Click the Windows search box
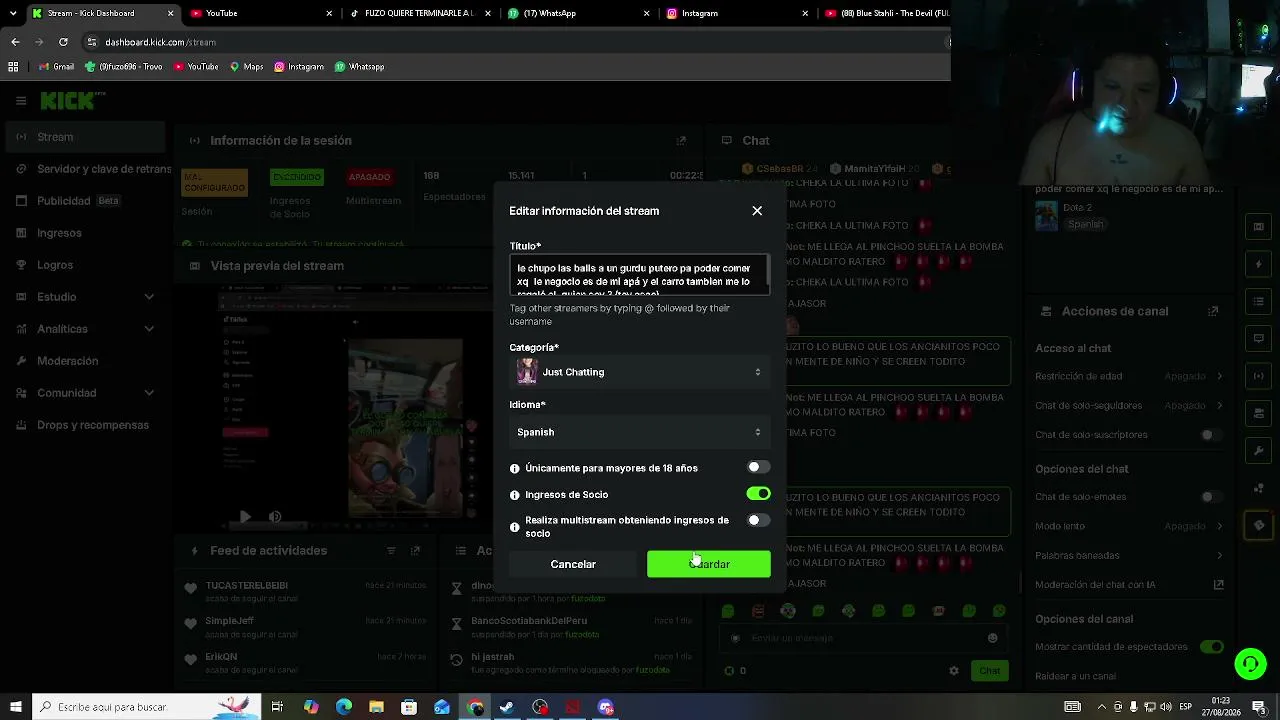 click(x=146, y=707)
